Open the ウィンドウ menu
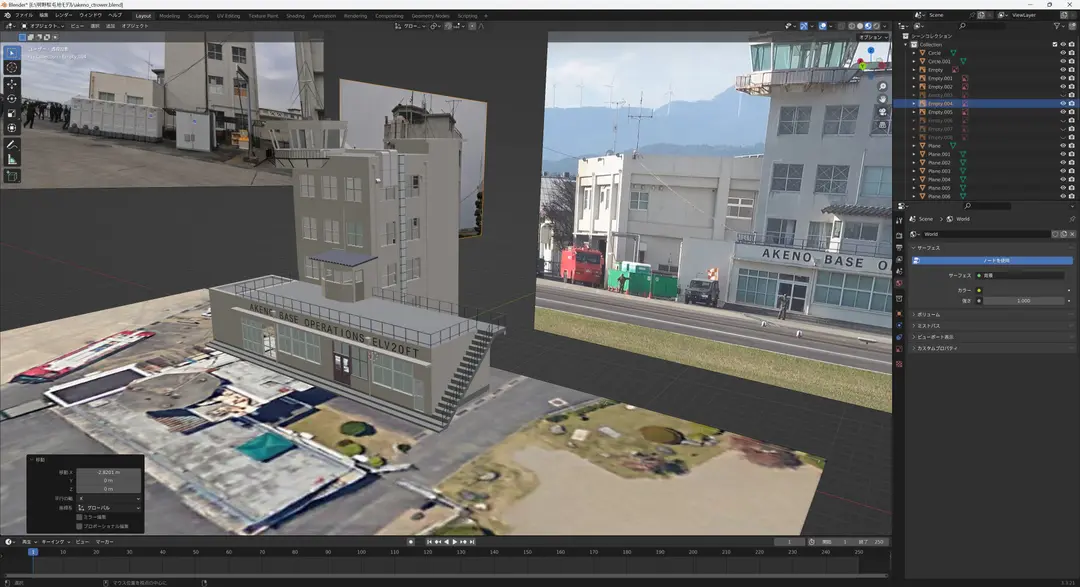The image size is (1080, 587). (90, 15)
